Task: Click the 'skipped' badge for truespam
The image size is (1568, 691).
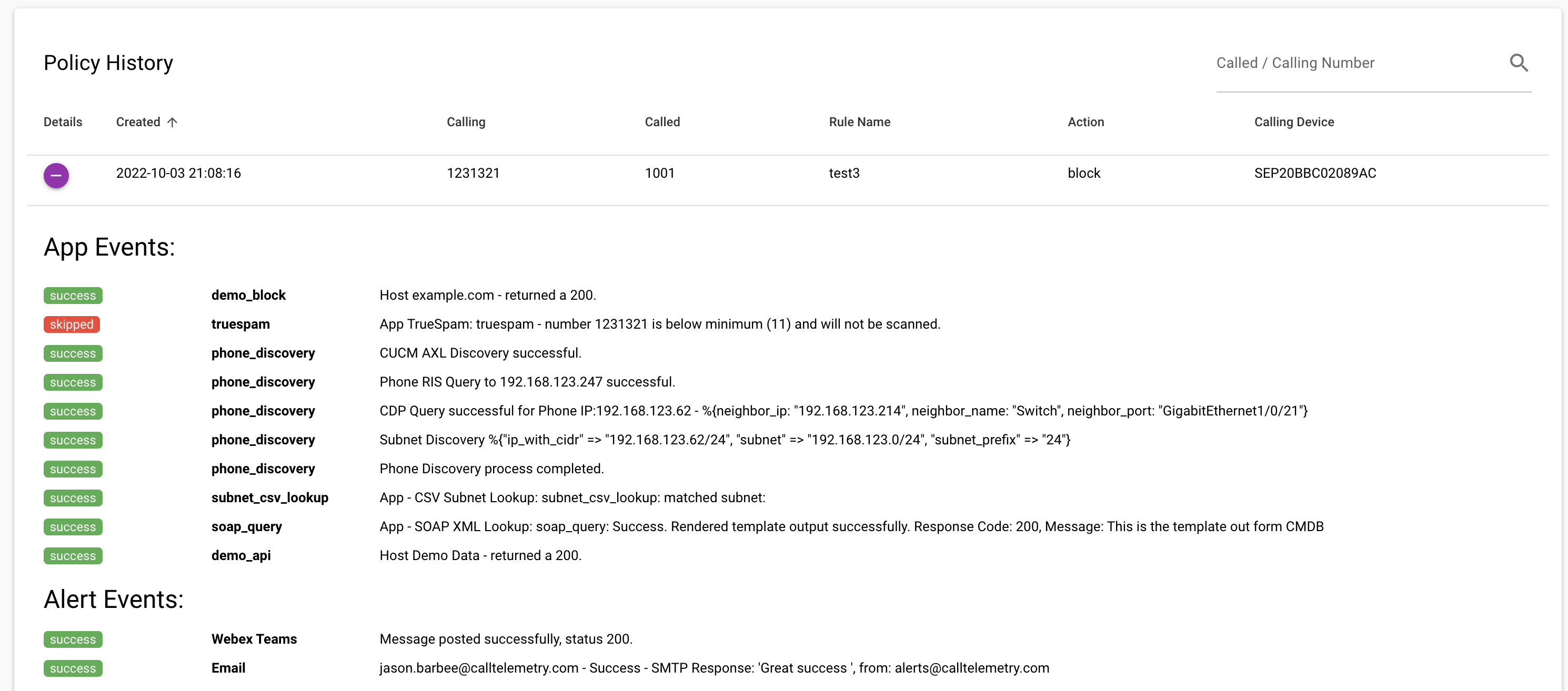Action: coord(72,324)
